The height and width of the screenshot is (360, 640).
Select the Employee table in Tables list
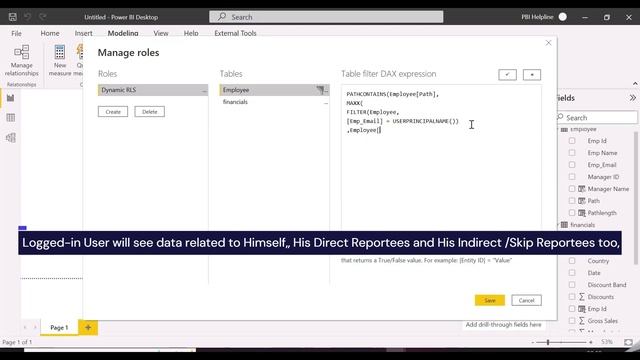(274, 90)
